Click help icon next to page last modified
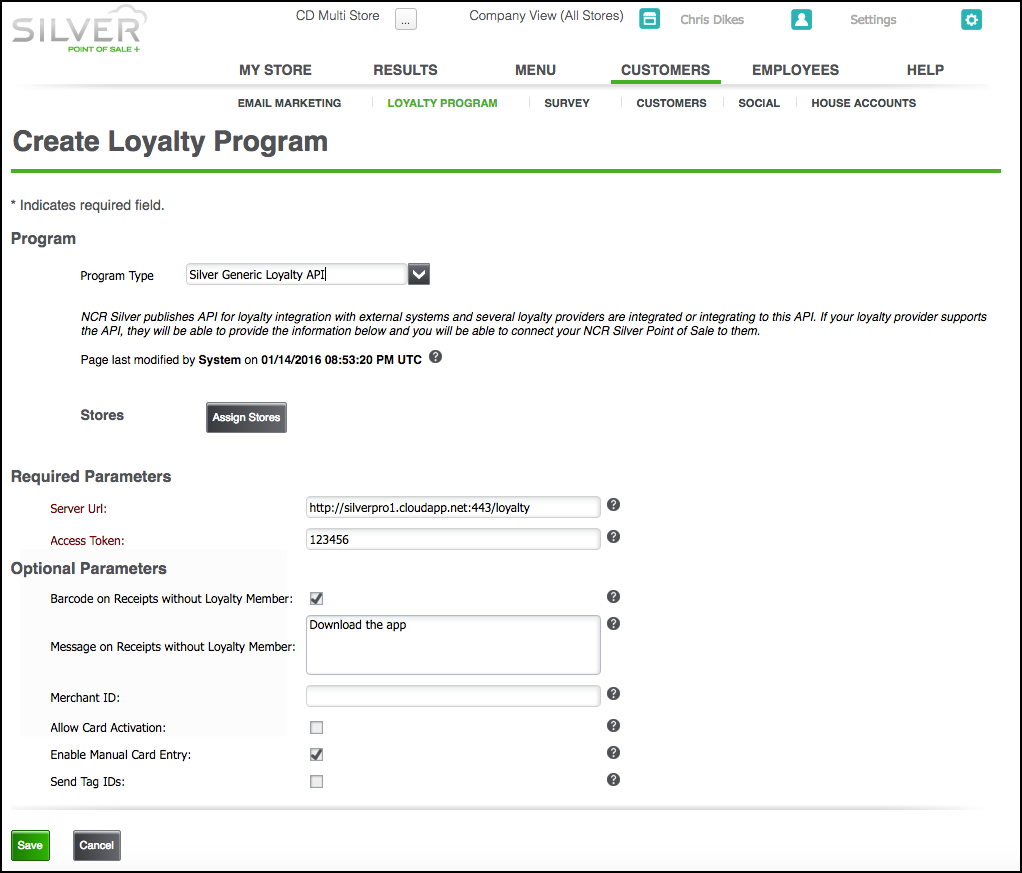The width and height of the screenshot is (1022, 873). tap(435, 357)
